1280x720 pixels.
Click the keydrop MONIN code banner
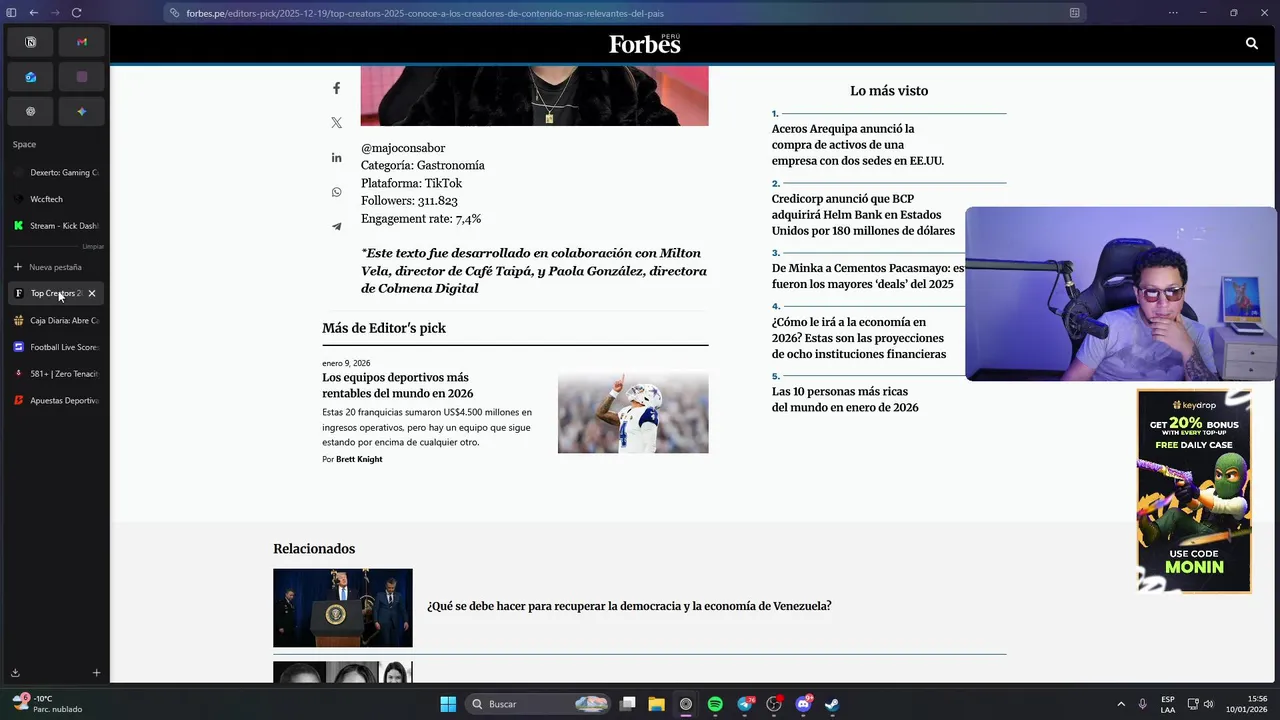(1194, 491)
